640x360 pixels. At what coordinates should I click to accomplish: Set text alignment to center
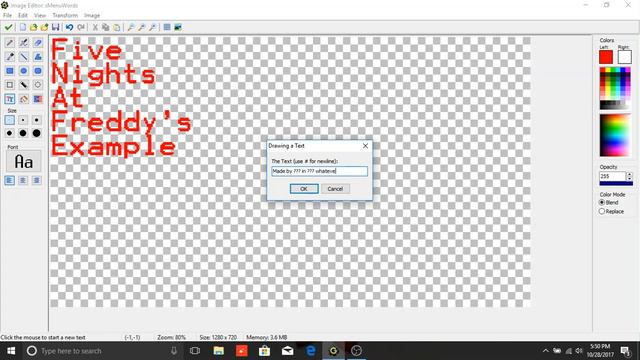pyautogui.click(x=23, y=180)
